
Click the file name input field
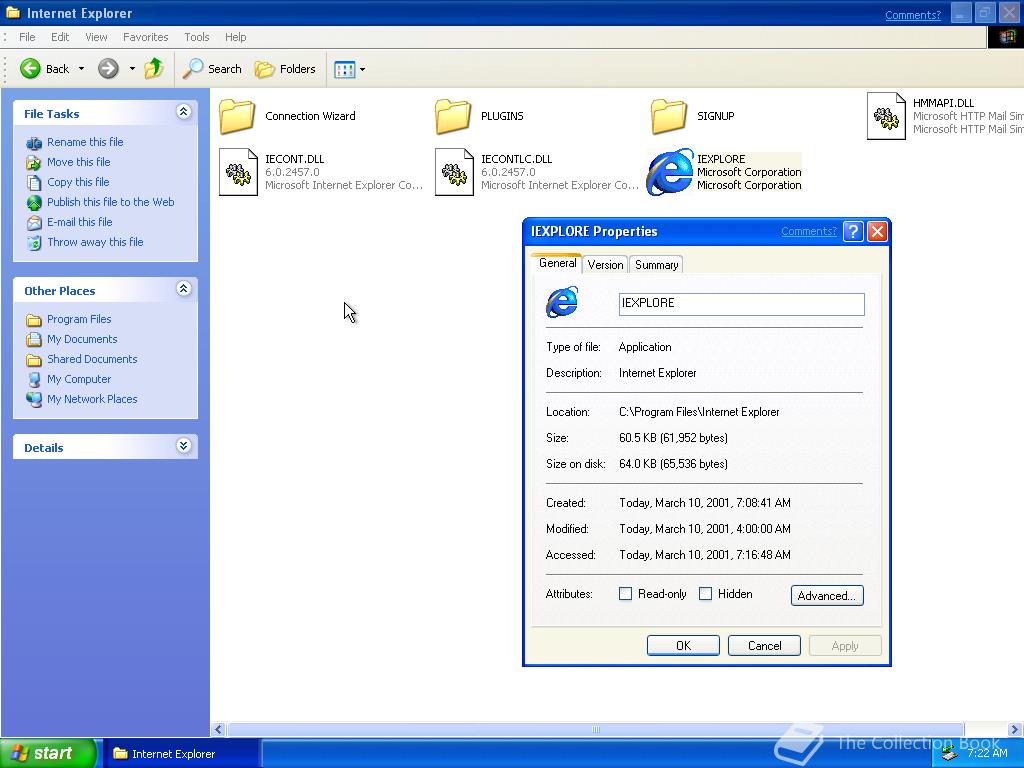coord(741,304)
